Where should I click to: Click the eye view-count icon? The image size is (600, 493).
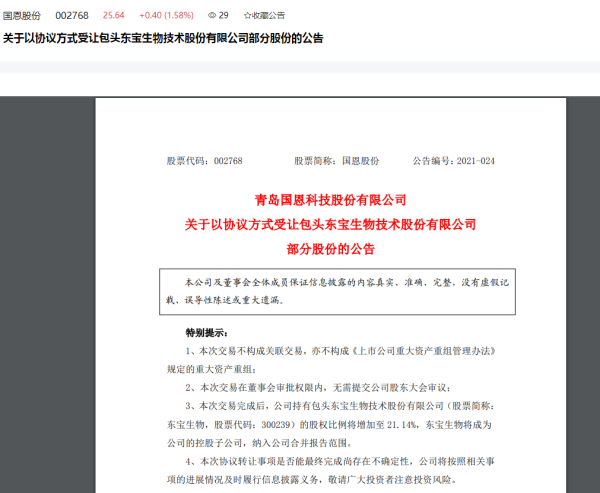pos(212,15)
